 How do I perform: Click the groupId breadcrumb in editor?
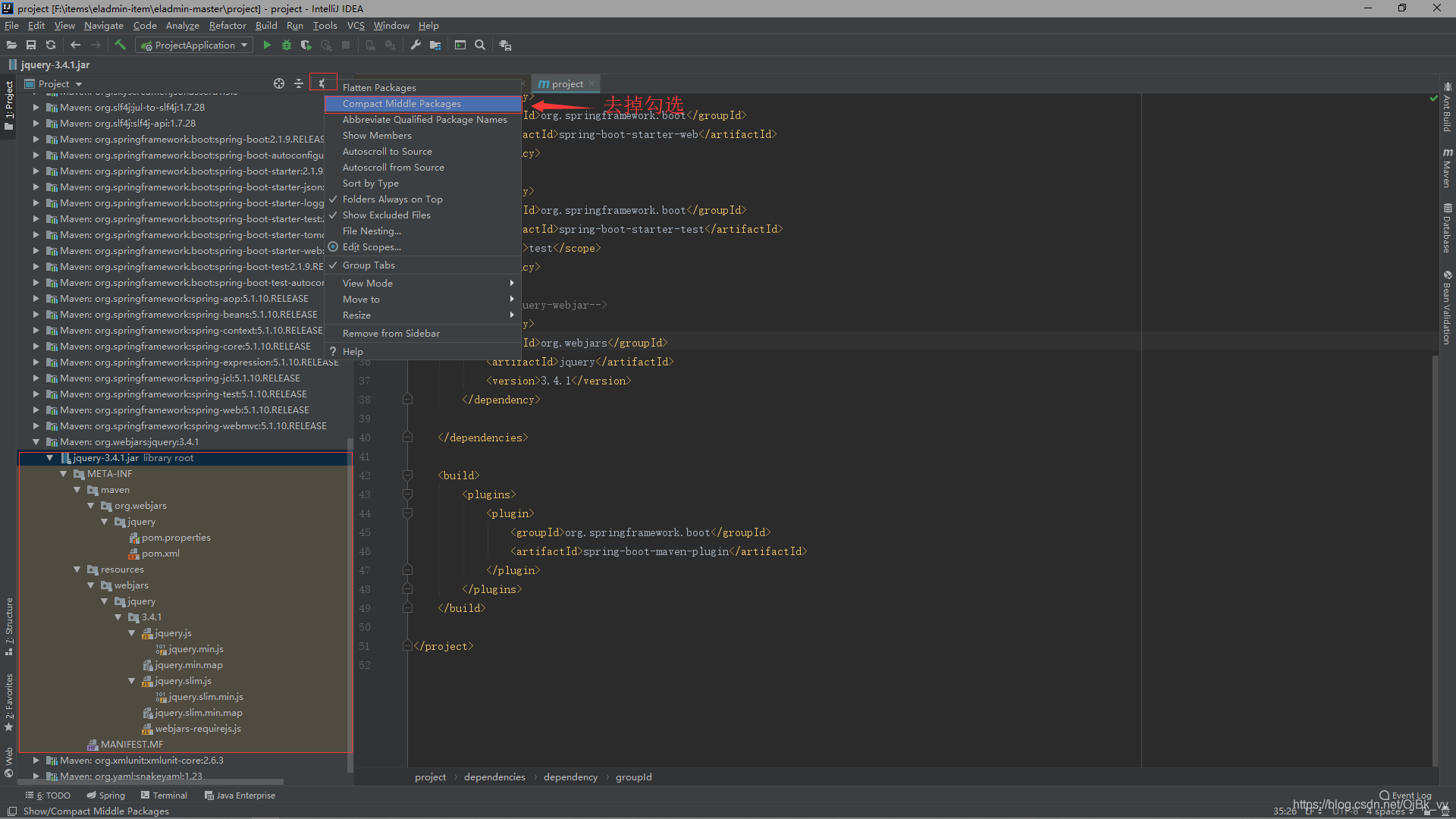tap(633, 777)
